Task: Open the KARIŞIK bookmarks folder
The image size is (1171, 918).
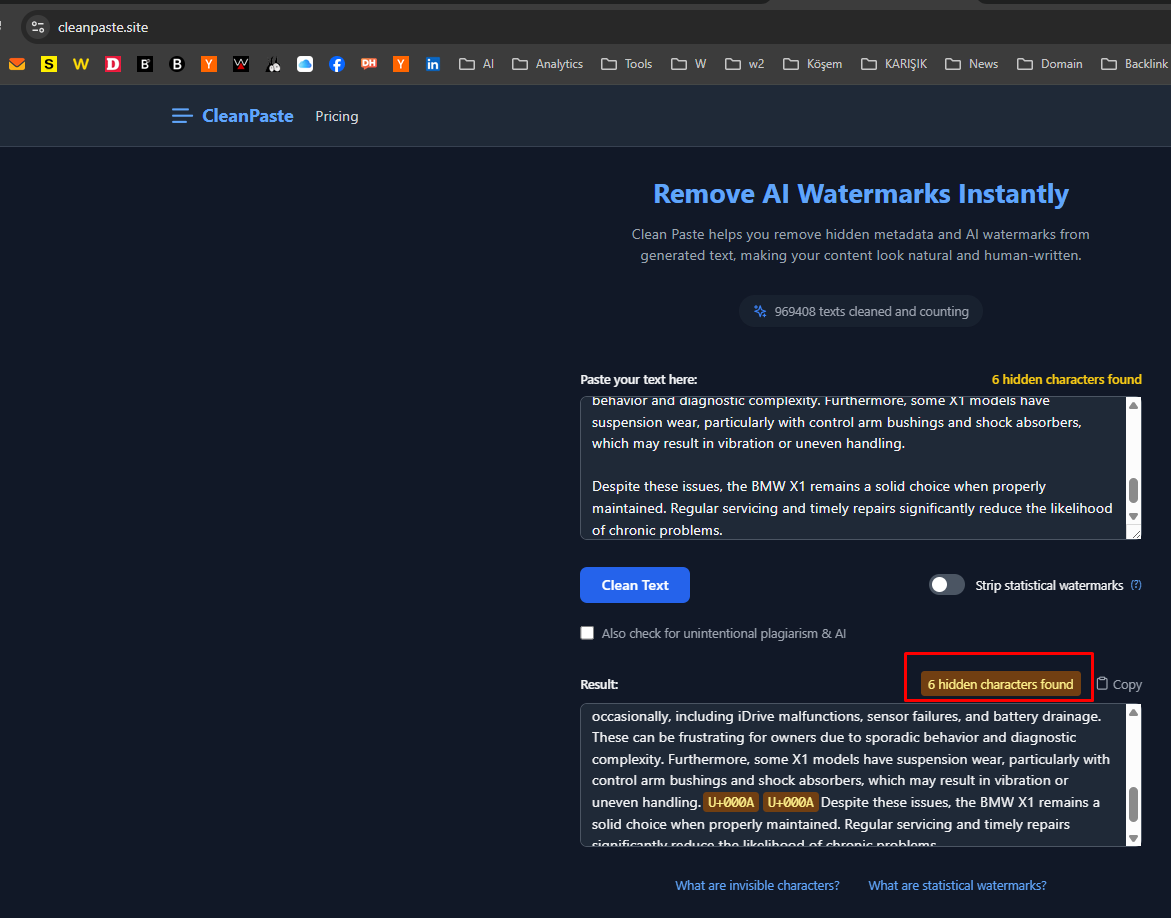Action: pyautogui.click(x=894, y=64)
